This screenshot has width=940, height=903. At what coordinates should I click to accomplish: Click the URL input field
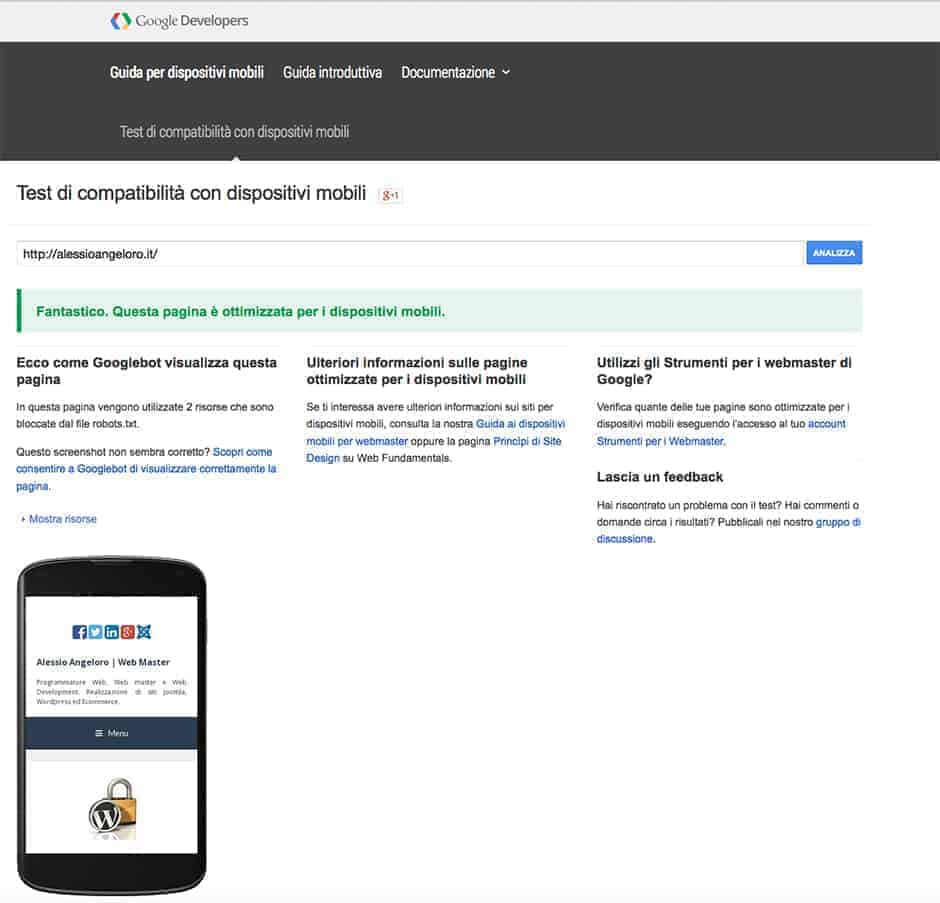click(x=410, y=254)
